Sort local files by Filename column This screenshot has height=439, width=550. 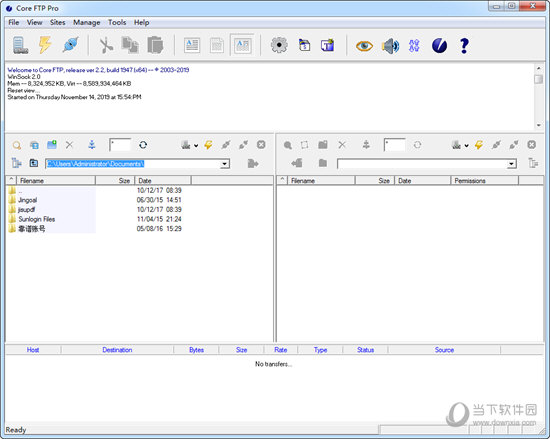tap(56, 181)
